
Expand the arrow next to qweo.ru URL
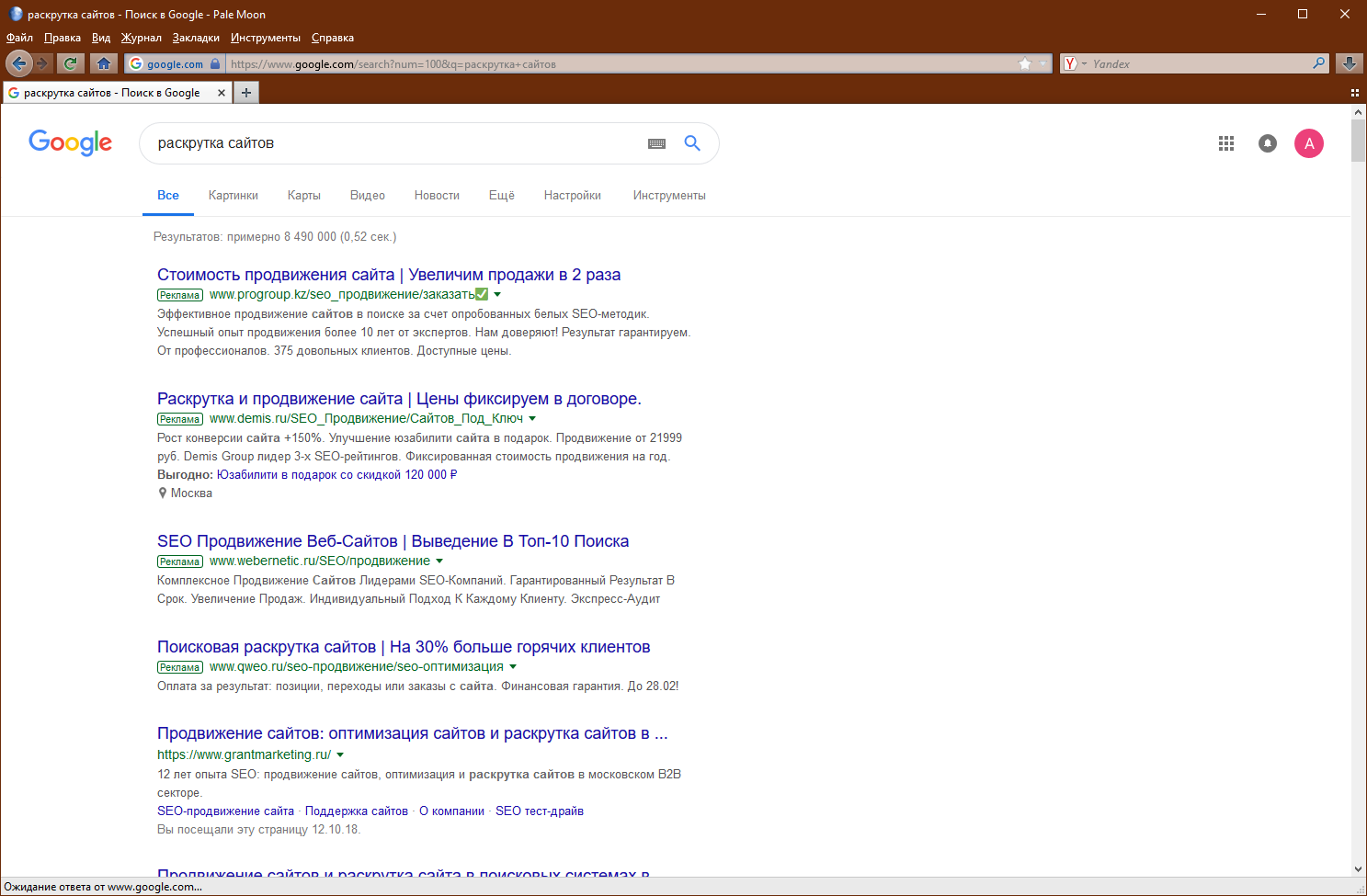(x=513, y=667)
